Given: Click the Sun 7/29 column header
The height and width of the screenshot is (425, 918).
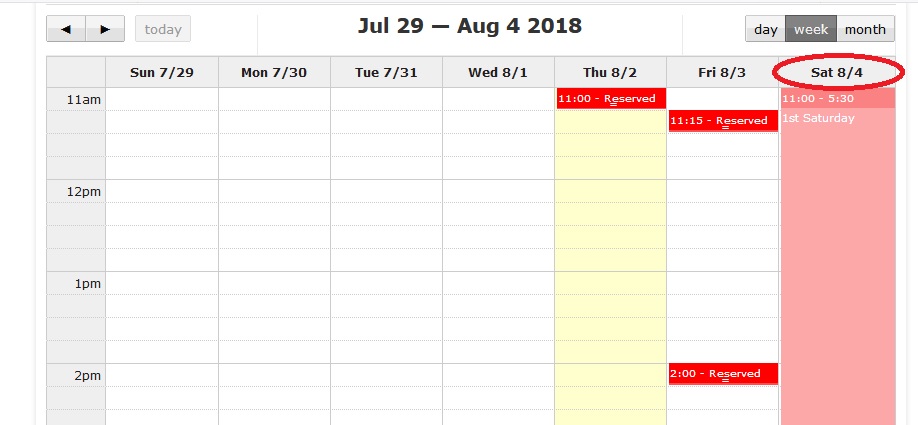Looking at the screenshot, I should coord(161,72).
